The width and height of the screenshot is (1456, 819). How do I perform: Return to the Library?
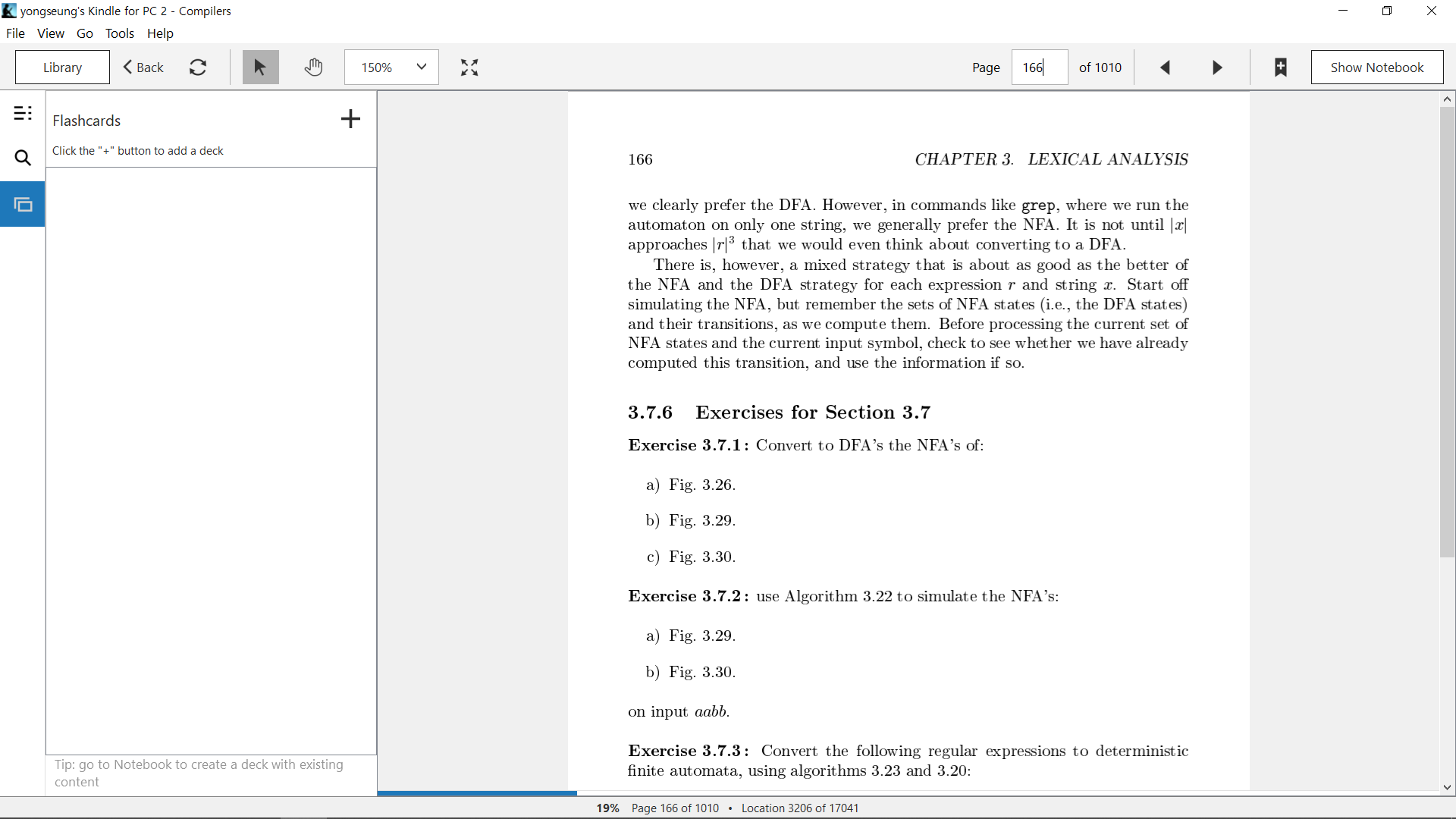(62, 67)
